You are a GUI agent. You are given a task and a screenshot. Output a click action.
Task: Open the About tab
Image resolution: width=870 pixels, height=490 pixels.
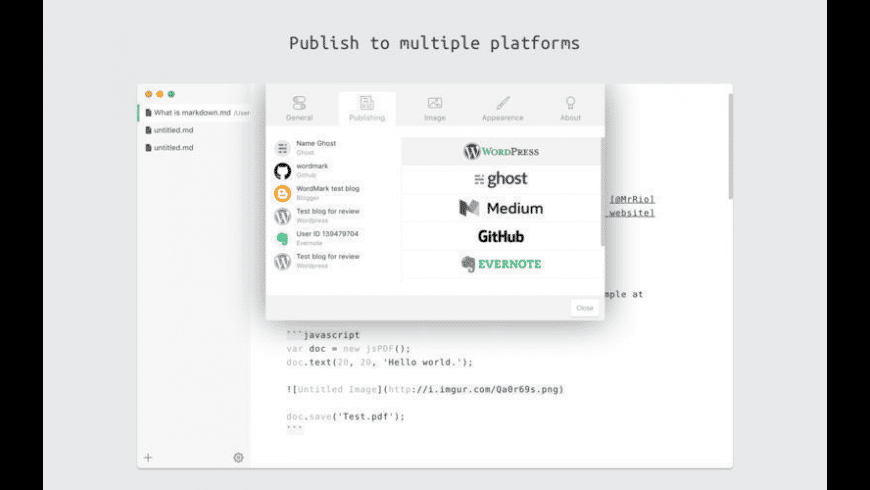[x=570, y=109]
